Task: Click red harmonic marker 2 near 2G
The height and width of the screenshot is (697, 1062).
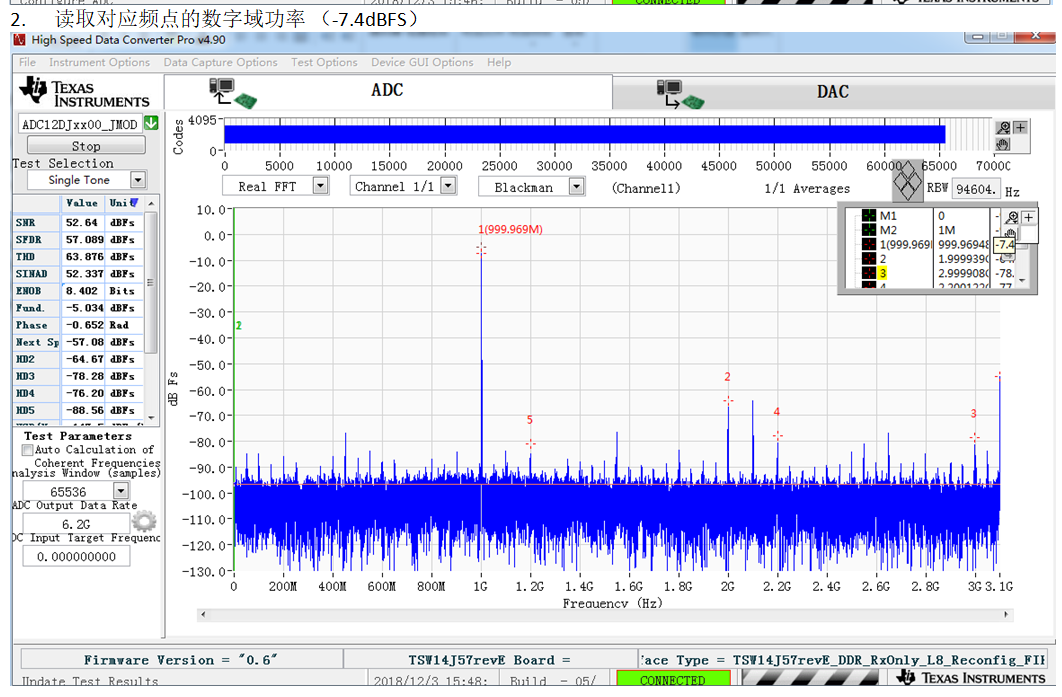Action: coord(728,400)
